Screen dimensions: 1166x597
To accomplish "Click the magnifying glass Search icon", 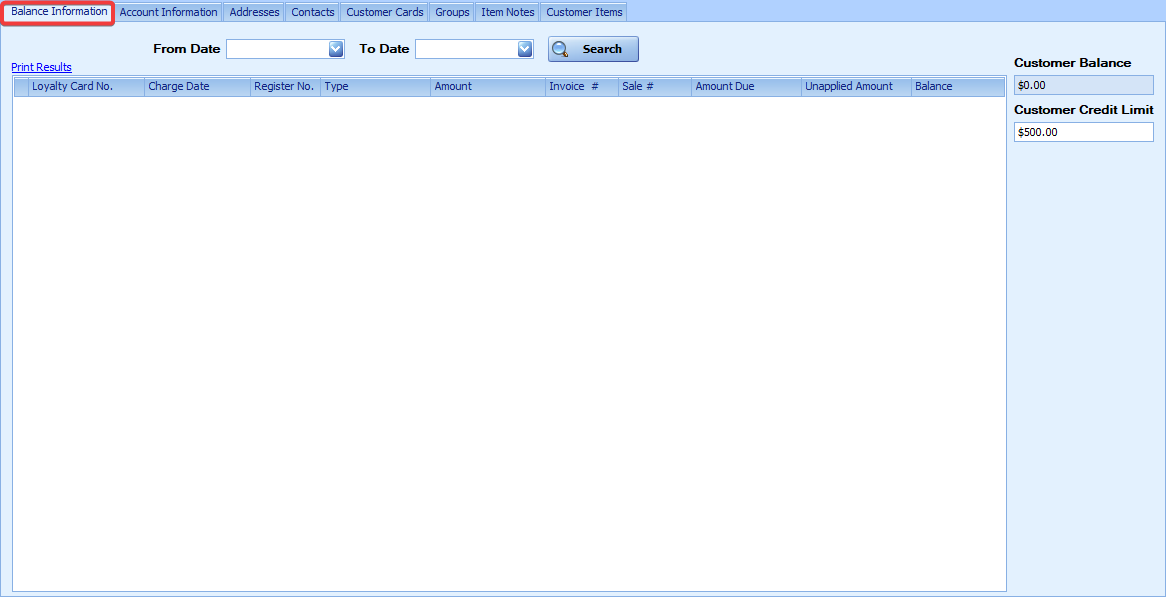I will point(561,49).
